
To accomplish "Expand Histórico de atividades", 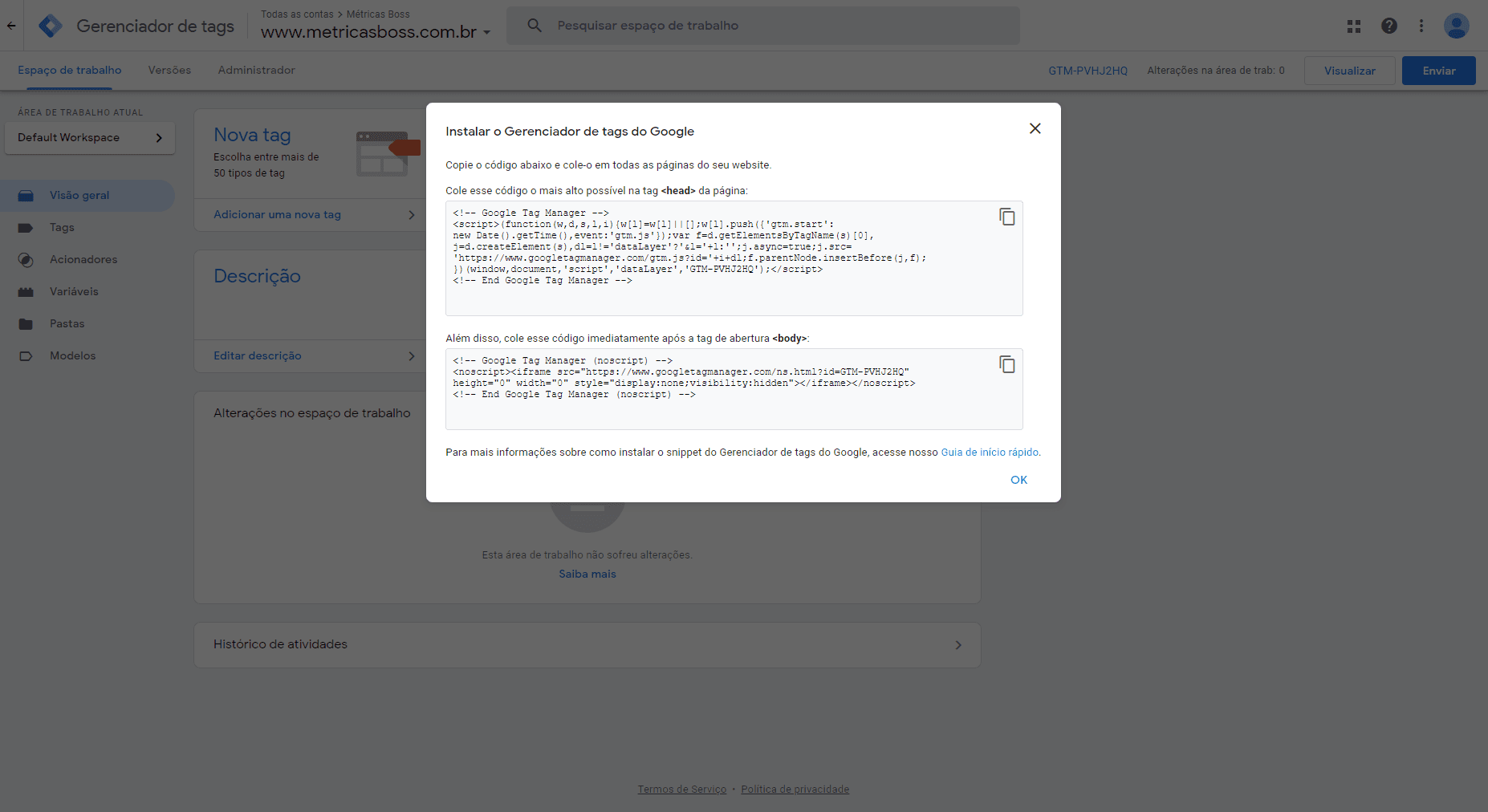I will coord(957,644).
